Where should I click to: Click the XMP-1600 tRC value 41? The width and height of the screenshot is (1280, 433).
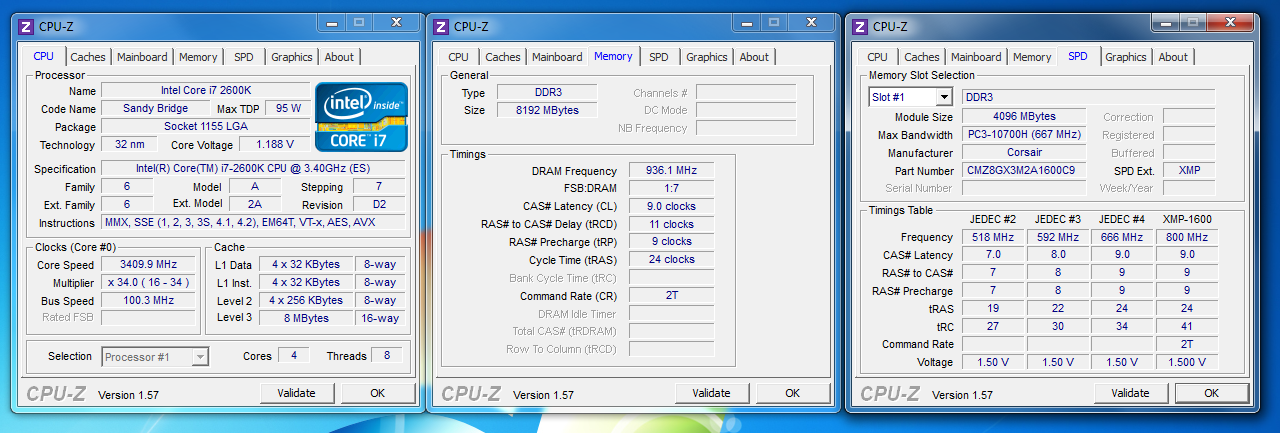[1186, 326]
